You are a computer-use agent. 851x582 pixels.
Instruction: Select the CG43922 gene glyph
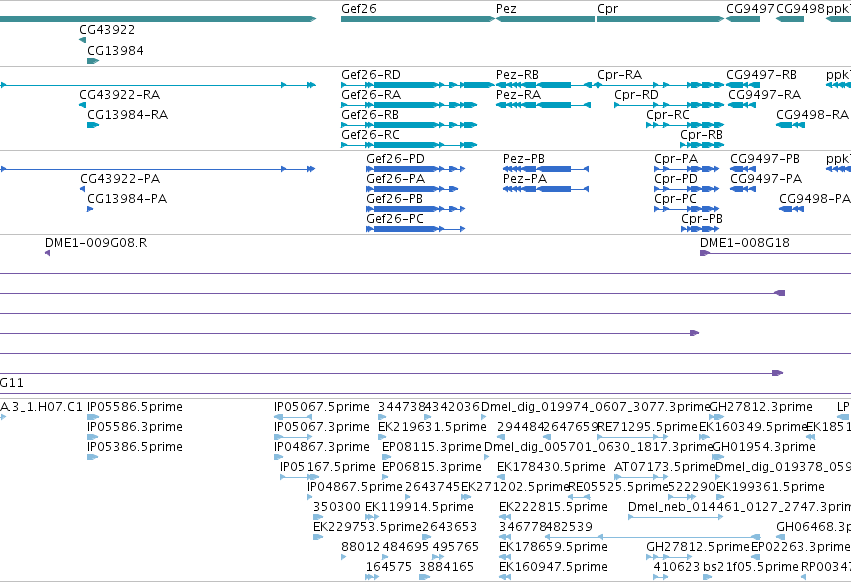coord(82,40)
